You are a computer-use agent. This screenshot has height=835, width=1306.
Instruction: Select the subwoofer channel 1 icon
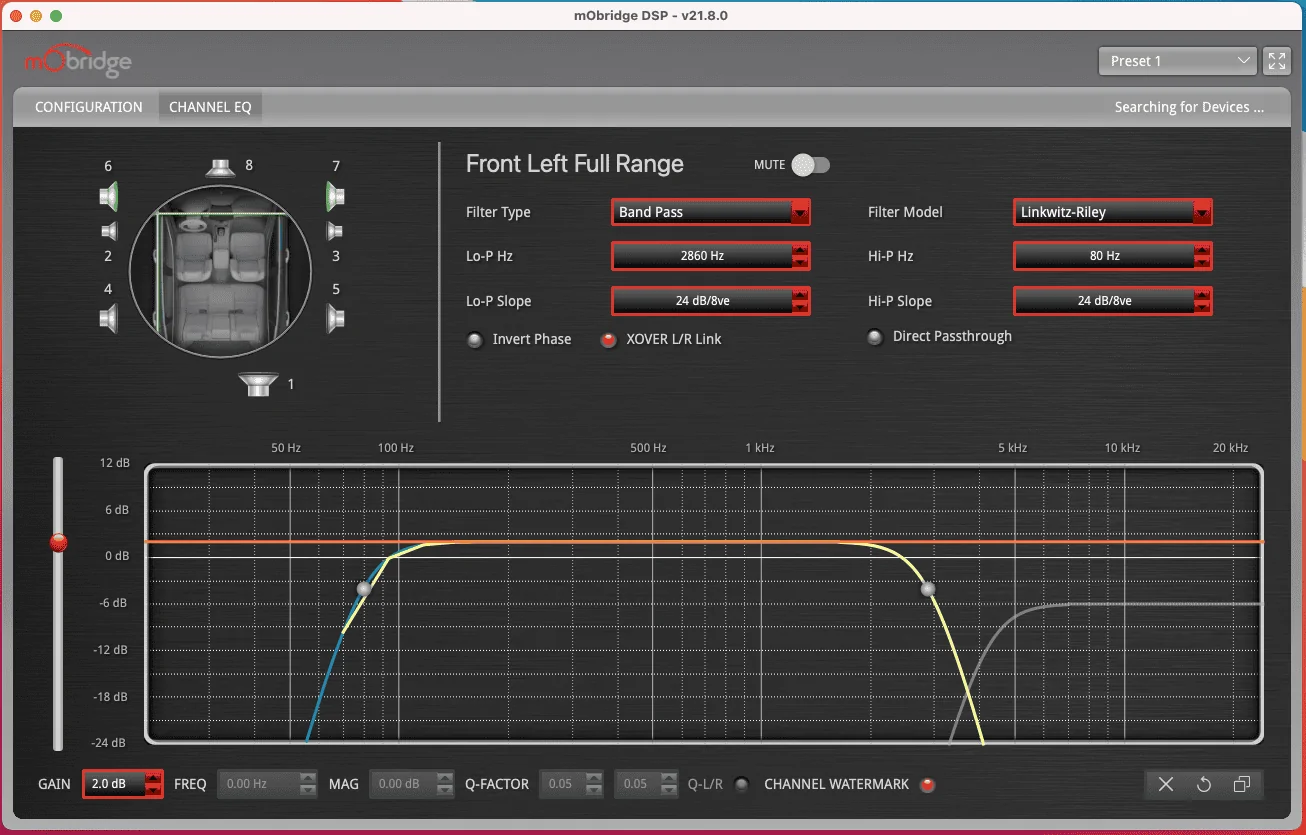[259, 384]
